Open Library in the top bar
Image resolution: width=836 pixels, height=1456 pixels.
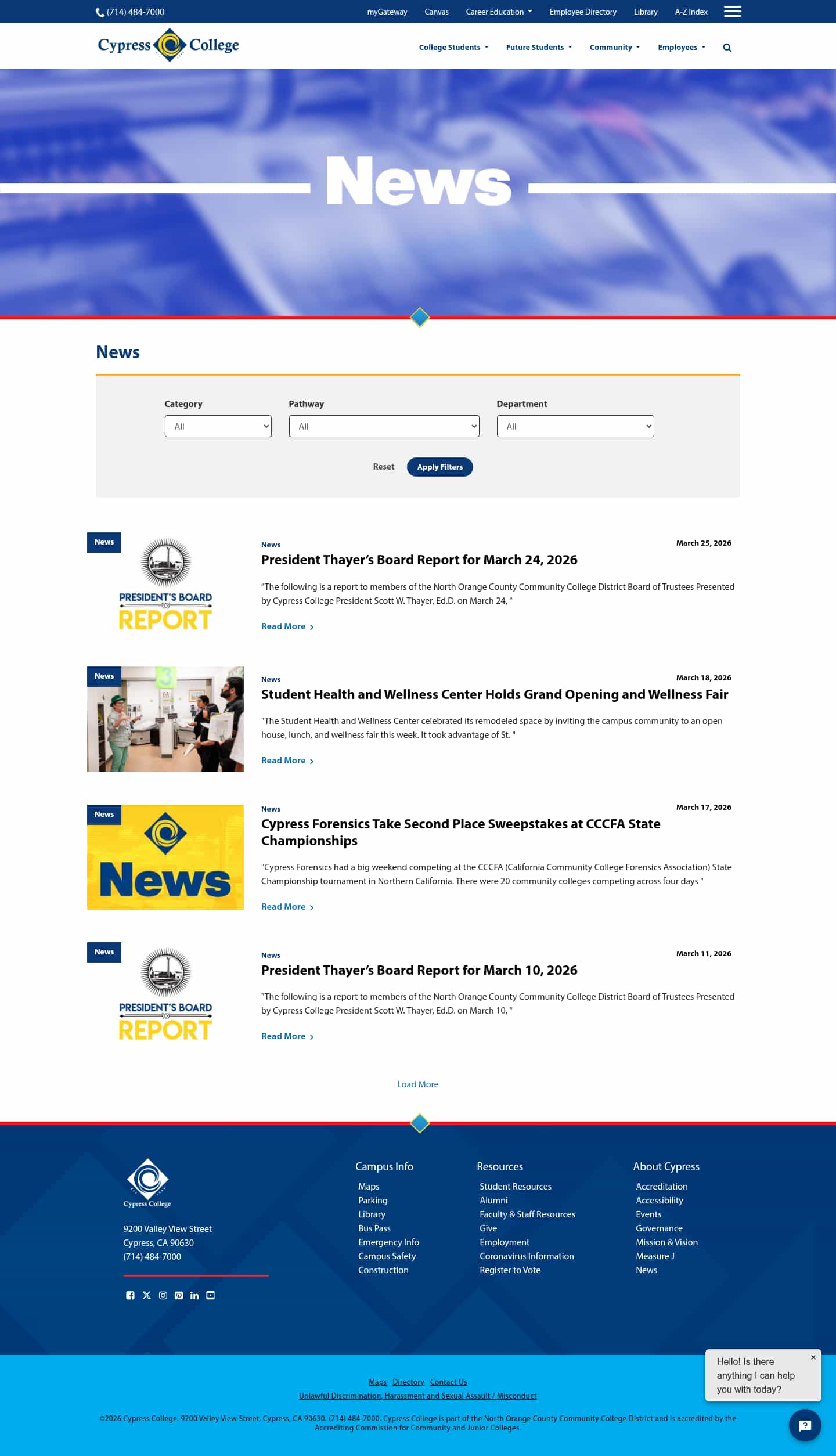[646, 12]
